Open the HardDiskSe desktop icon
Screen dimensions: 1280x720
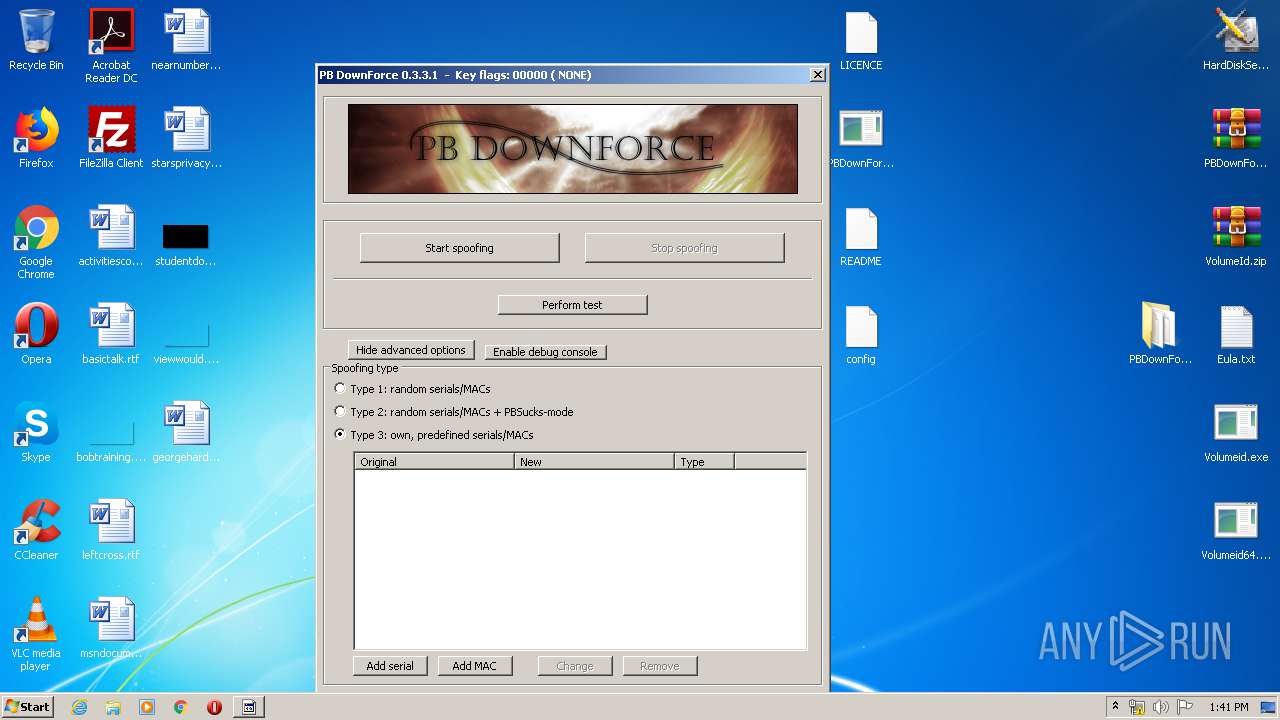point(1236,40)
